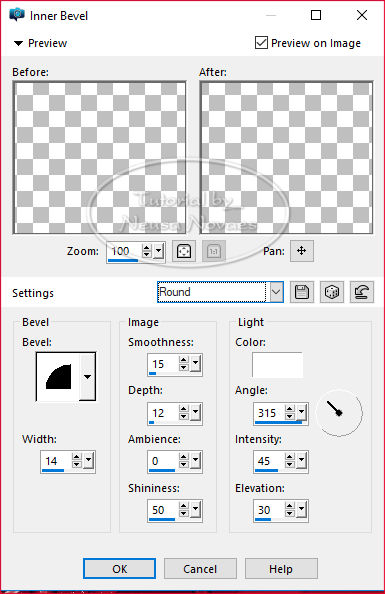Screen dimensions: 385x594
Task: Click the Depth value field 12
Action: [x=163, y=413]
